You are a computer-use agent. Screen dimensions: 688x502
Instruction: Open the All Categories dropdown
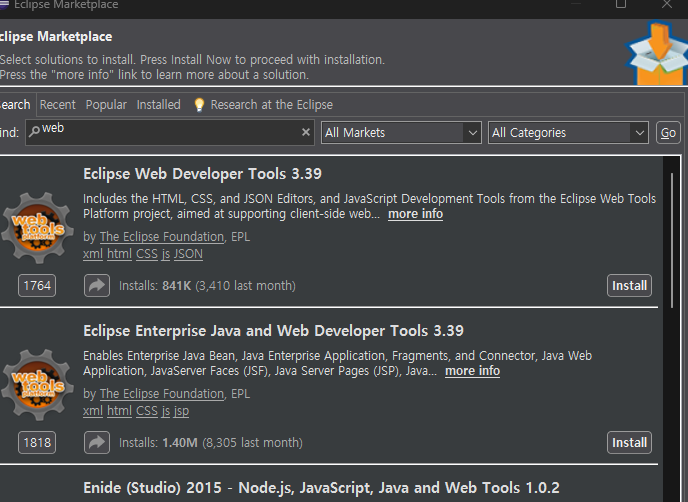(x=568, y=133)
